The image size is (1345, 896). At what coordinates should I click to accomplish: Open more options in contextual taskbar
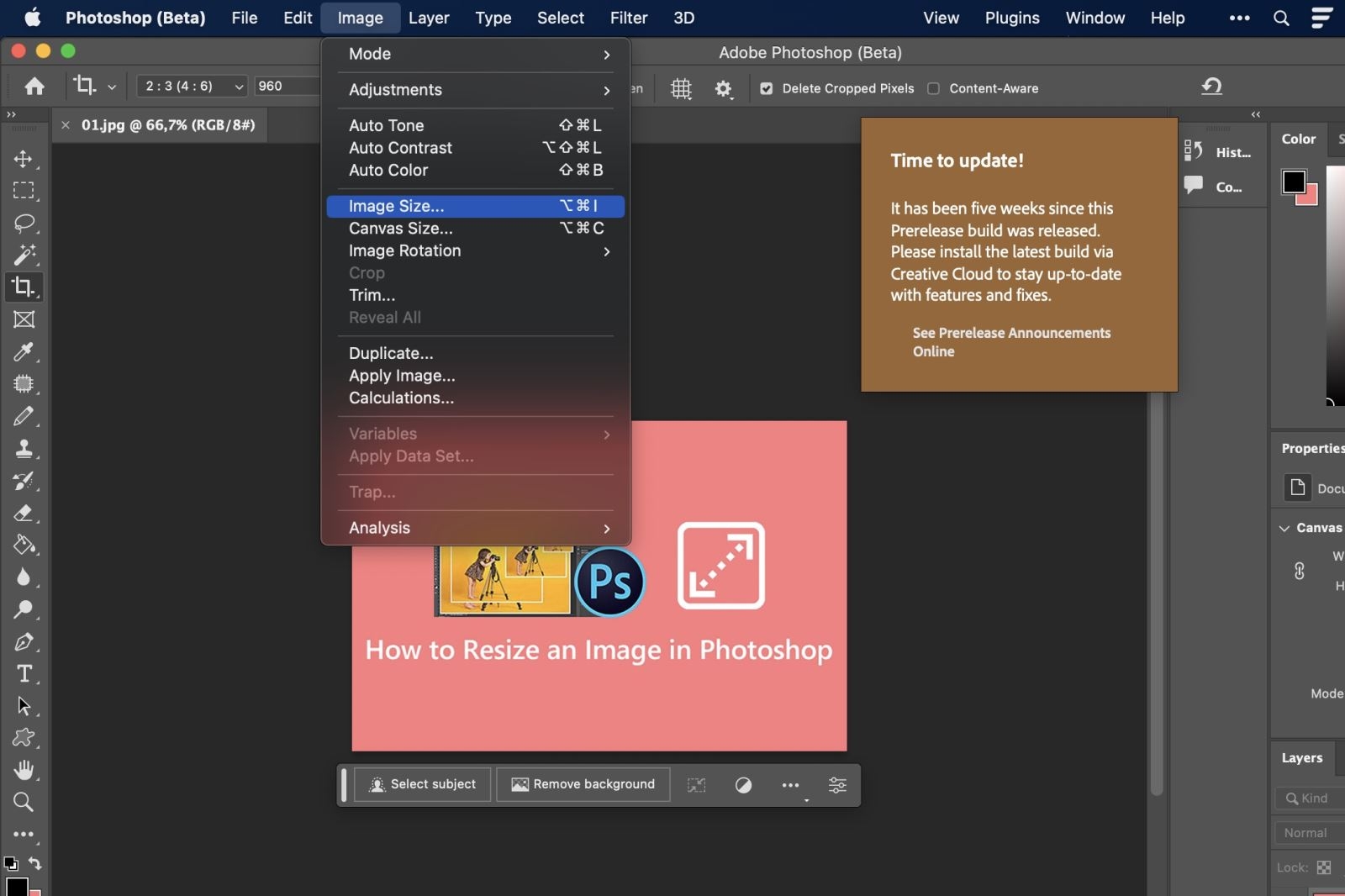pyautogui.click(x=790, y=785)
